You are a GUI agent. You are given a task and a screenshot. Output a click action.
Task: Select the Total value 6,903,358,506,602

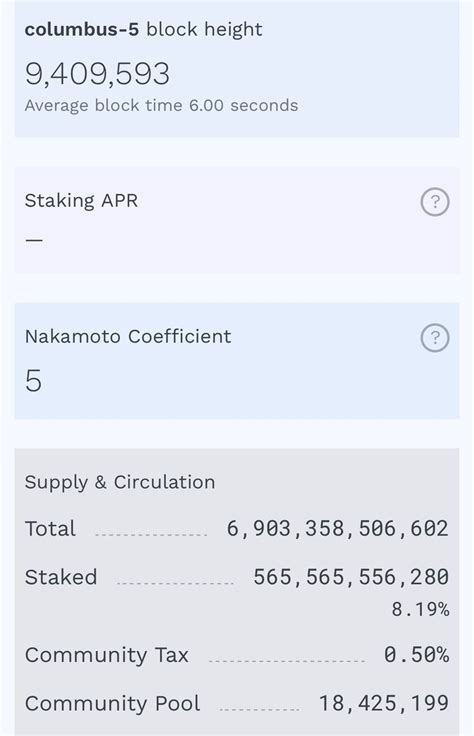coord(337,529)
